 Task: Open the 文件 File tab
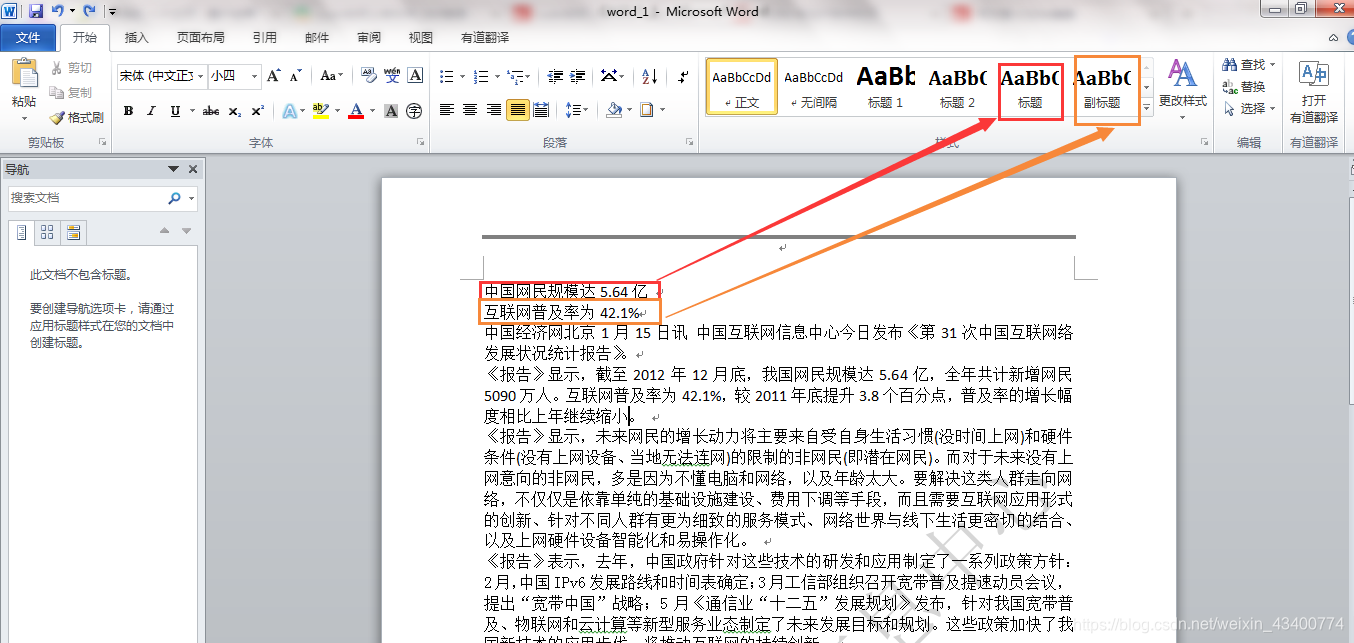pyautogui.click(x=29, y=38)
